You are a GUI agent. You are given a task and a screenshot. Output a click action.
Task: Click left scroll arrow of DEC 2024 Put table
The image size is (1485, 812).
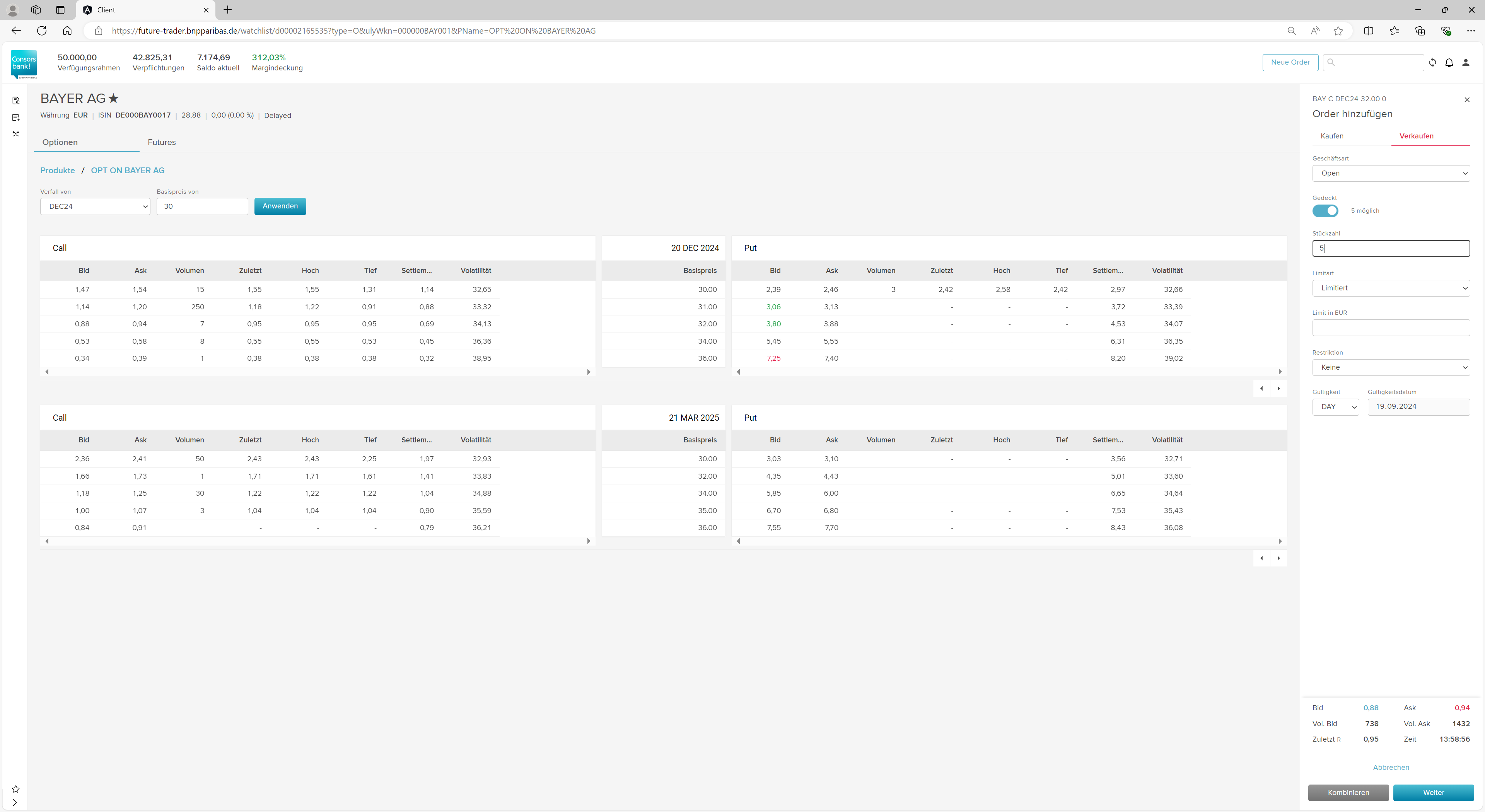(x=739, y=372)
